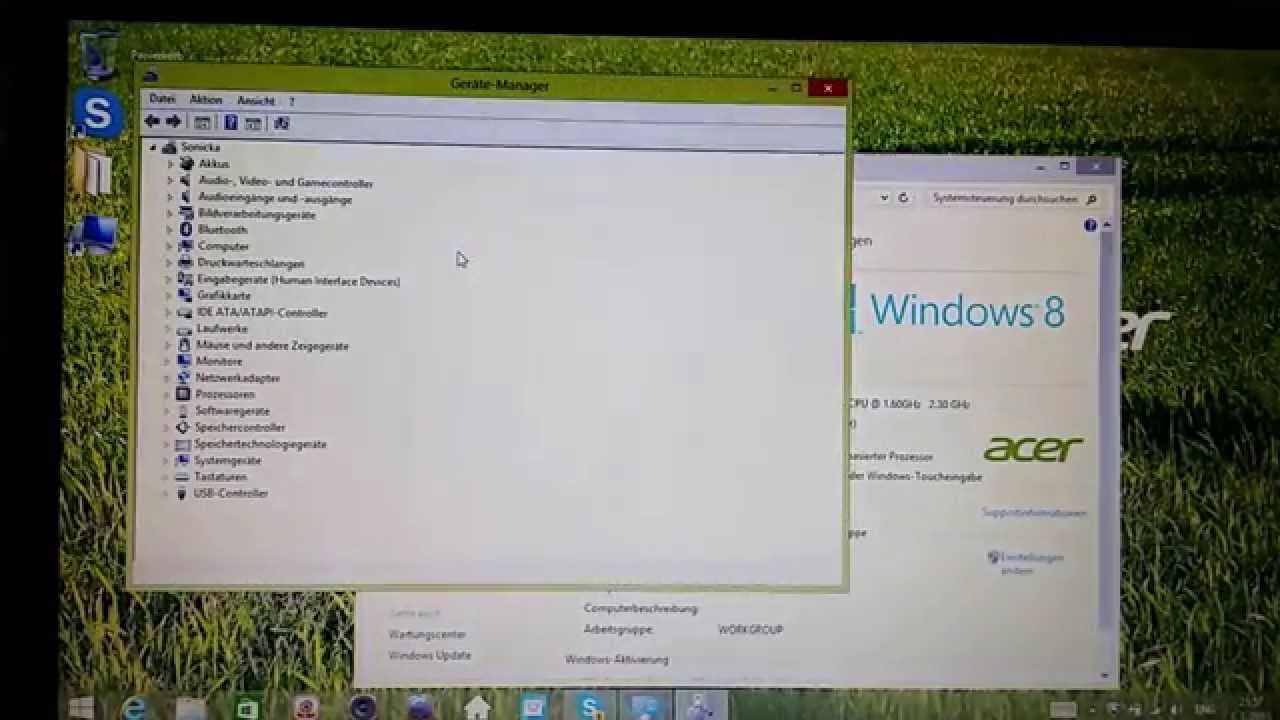Launch Internet Explorer from the taskbar
The height and width of the screenshot is (720, 1280).
(134, 708)
